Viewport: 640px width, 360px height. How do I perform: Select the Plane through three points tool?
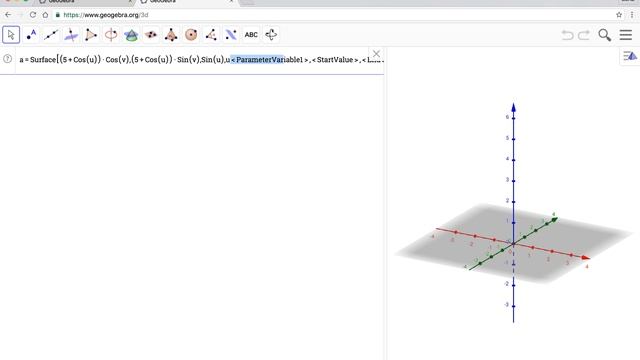click(x=151, y=35)
